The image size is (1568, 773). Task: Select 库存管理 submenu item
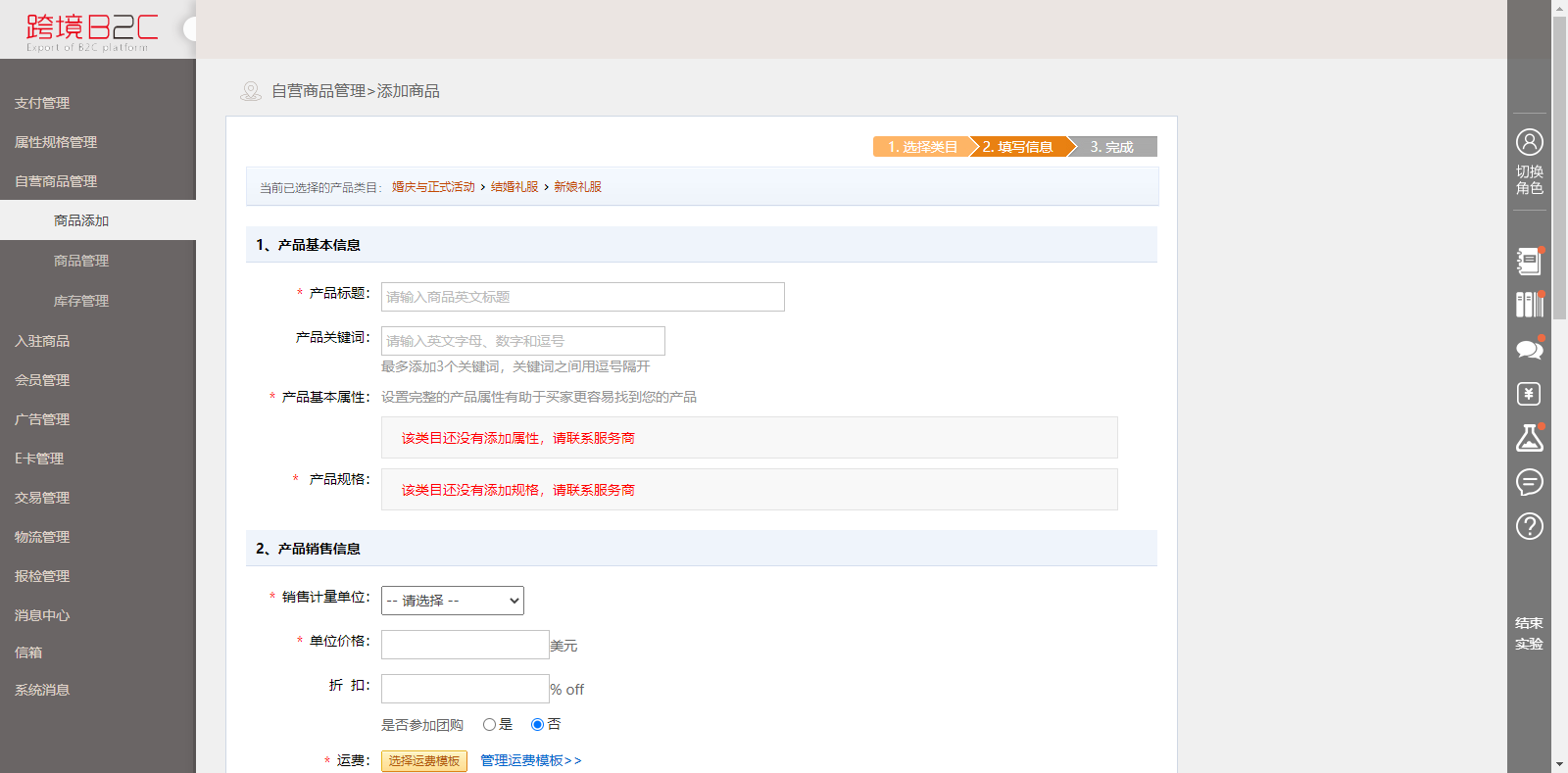81,301
